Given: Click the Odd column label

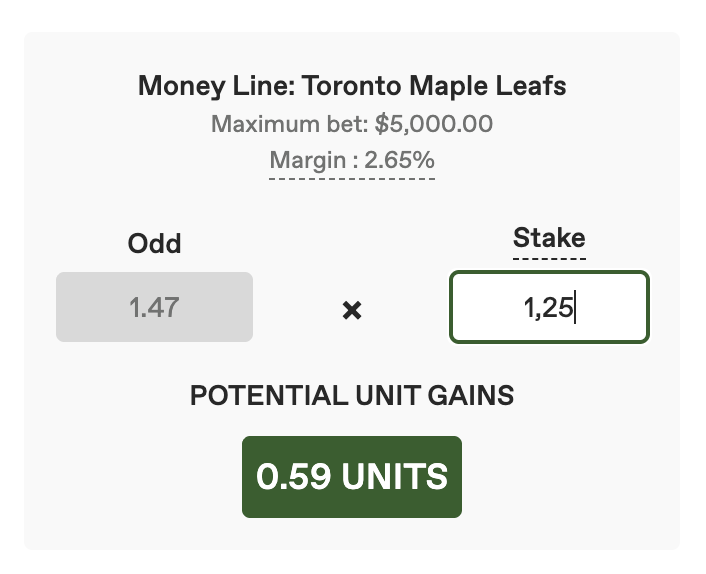Looking at the screenshot, I should (x=154, y=243).
